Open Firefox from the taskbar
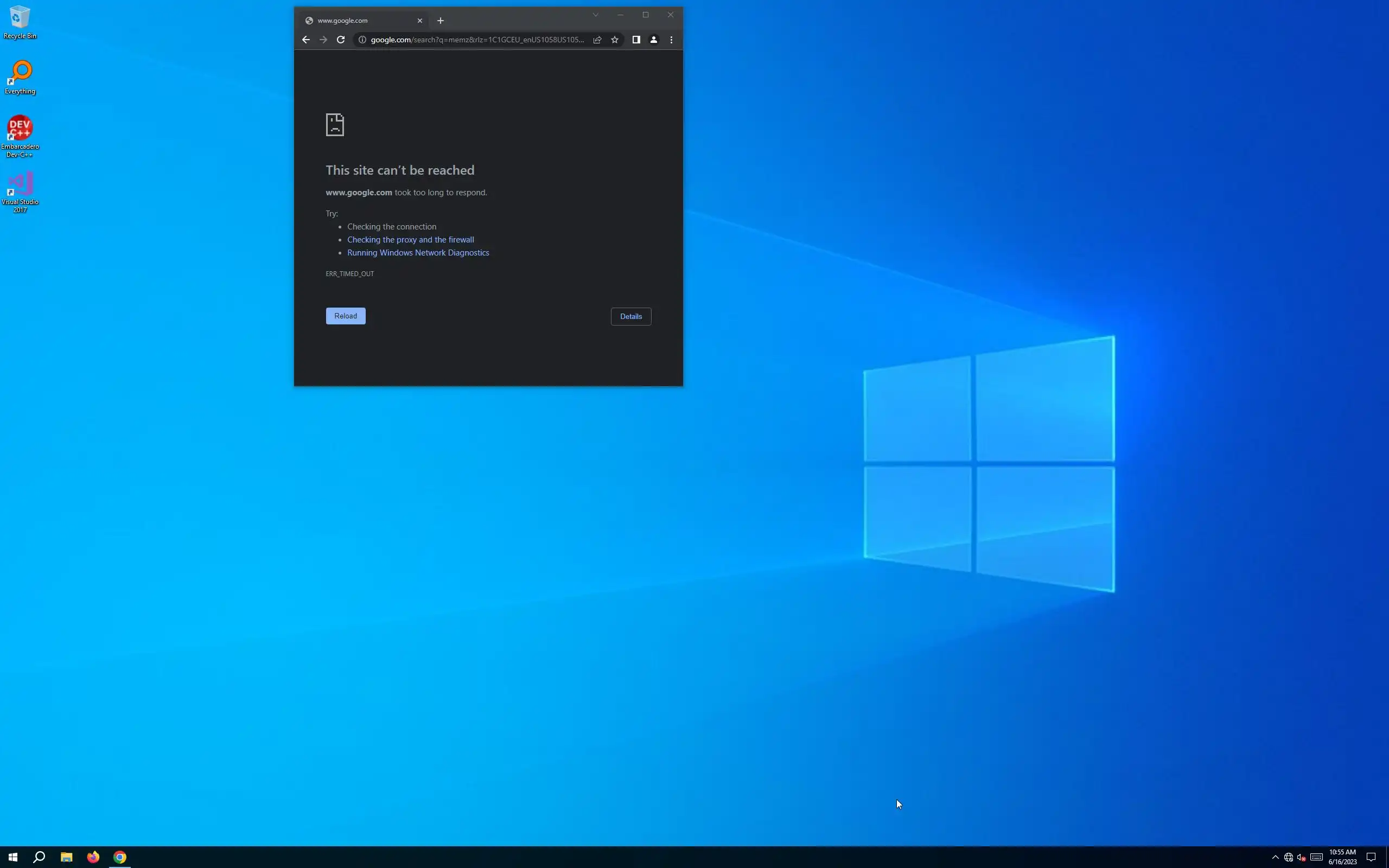This screenshot has height=868, width=1389. [93, 857]
